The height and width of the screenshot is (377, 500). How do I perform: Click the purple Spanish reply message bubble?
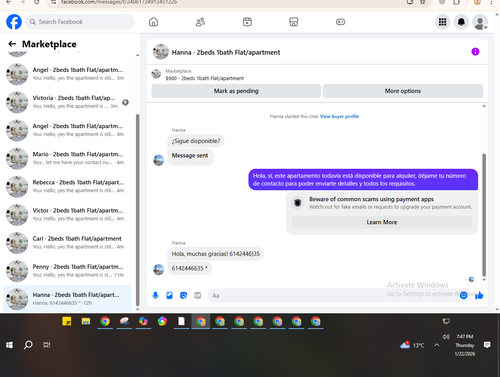[363, 180]
